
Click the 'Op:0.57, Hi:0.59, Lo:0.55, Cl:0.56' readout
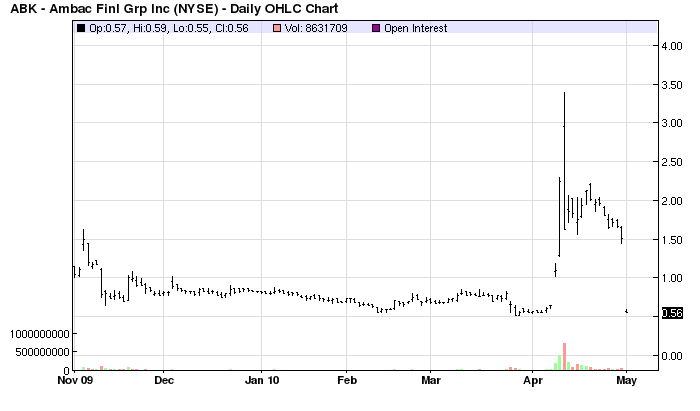point(169,28)
